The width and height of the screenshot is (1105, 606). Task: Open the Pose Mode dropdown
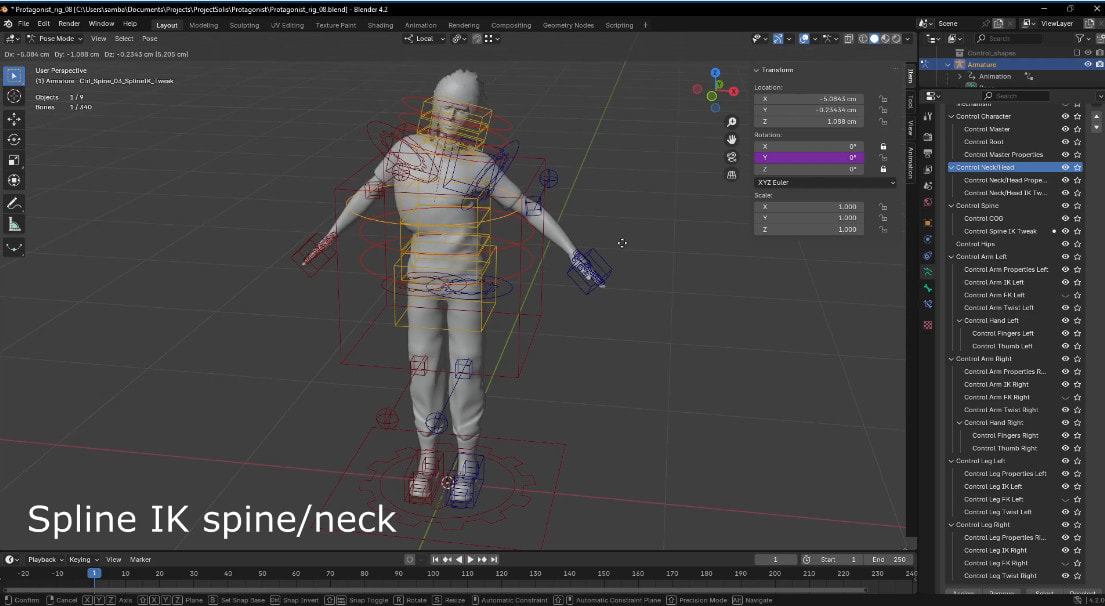[x=58, y=39]
